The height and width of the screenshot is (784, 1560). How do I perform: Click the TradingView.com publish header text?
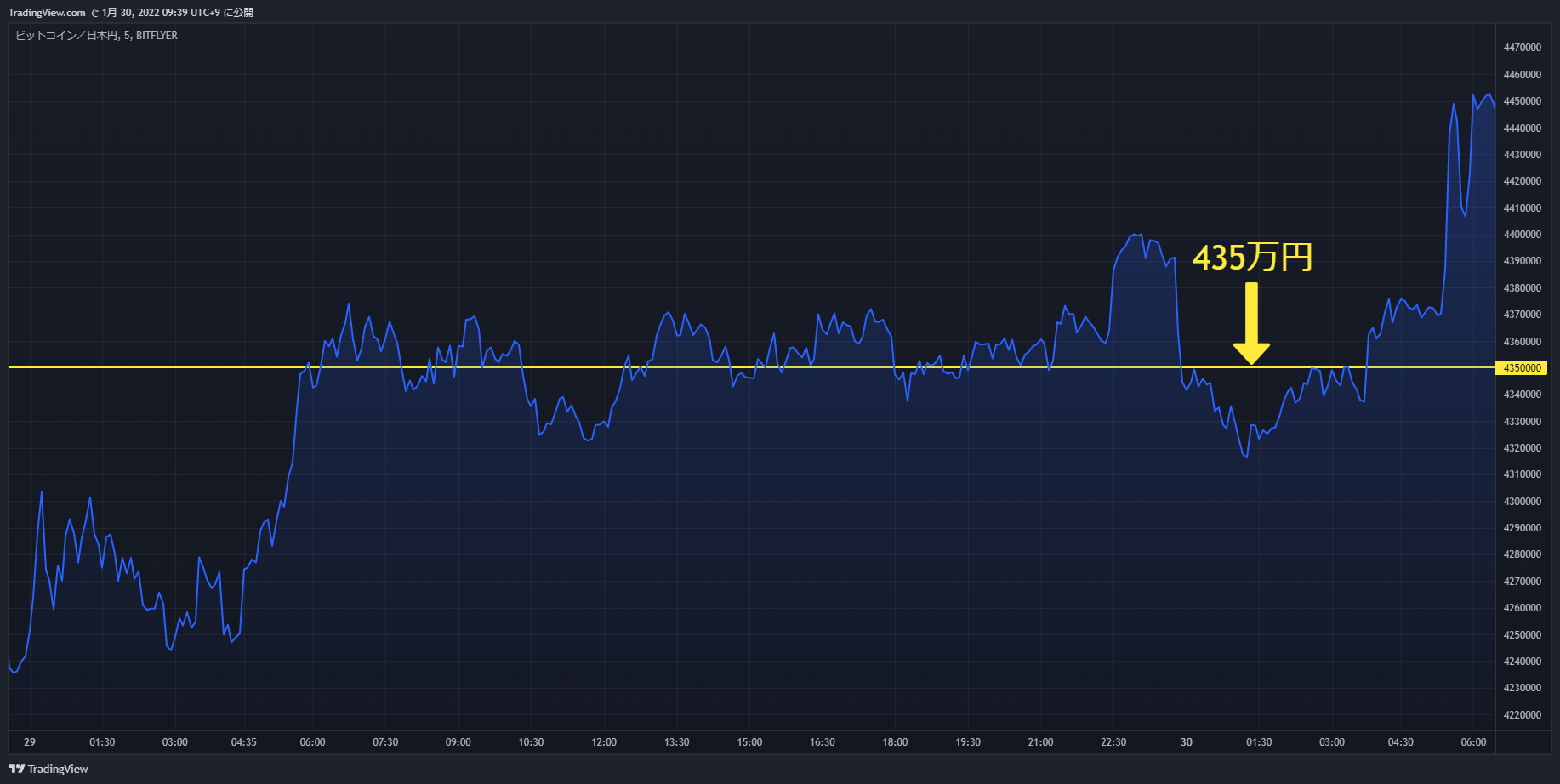[131, 12]
